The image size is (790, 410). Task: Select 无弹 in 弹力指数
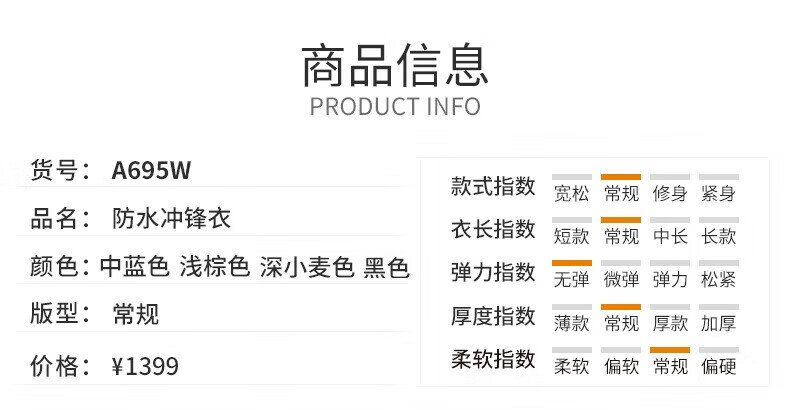[571, 280]
